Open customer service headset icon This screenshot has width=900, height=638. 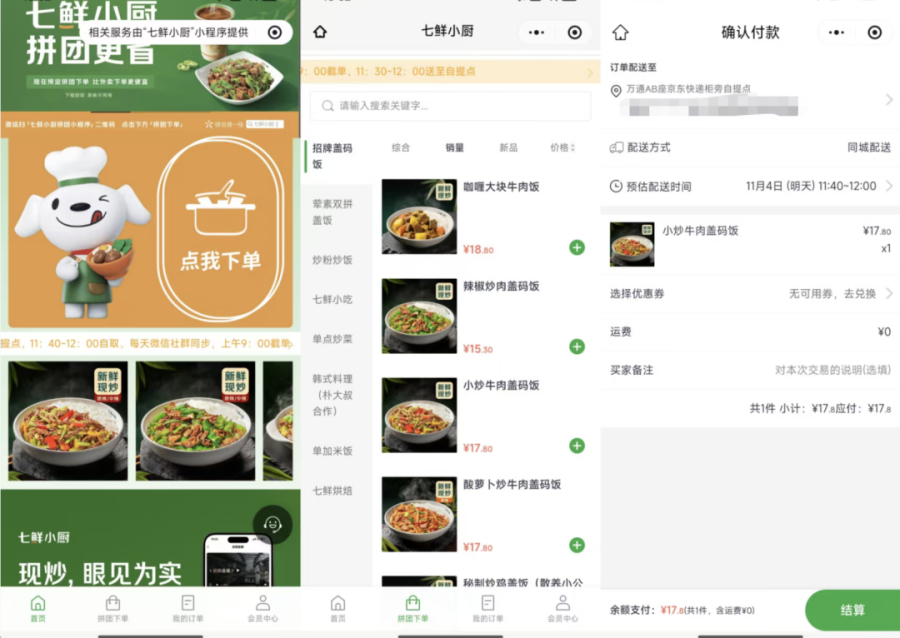click(272, 524)
